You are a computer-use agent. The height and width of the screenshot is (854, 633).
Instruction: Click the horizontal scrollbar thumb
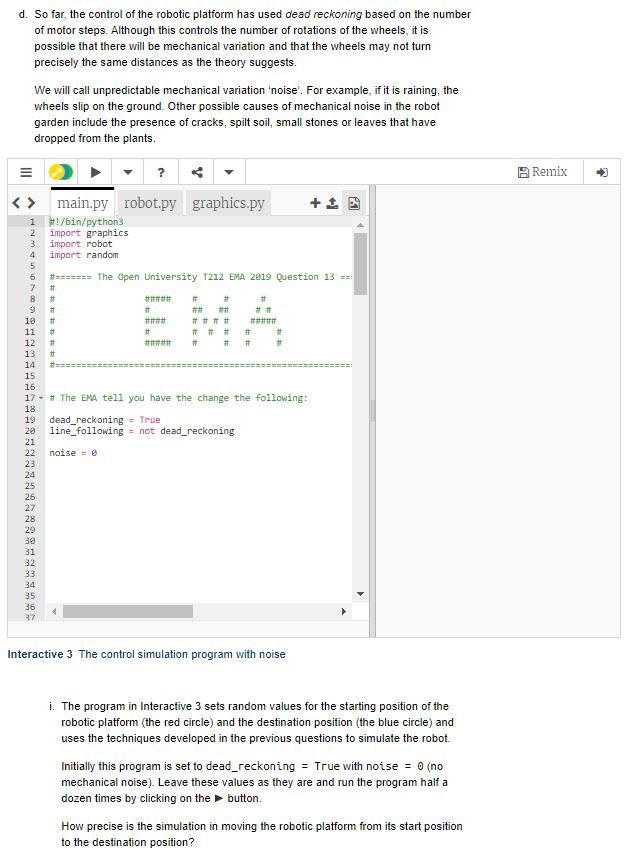pyautogui.click(x=127, y=612)
